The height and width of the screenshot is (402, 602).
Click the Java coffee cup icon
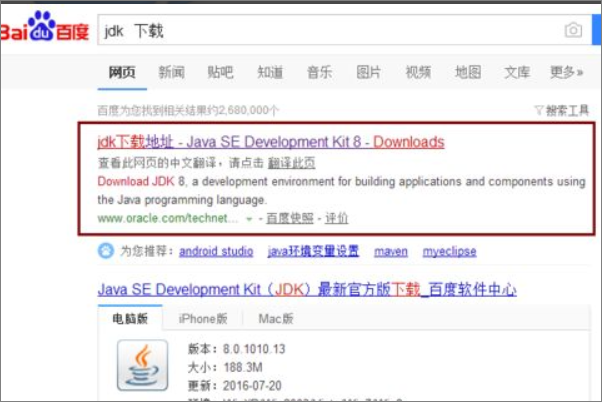pyautogui.click(x=140, y=364)
